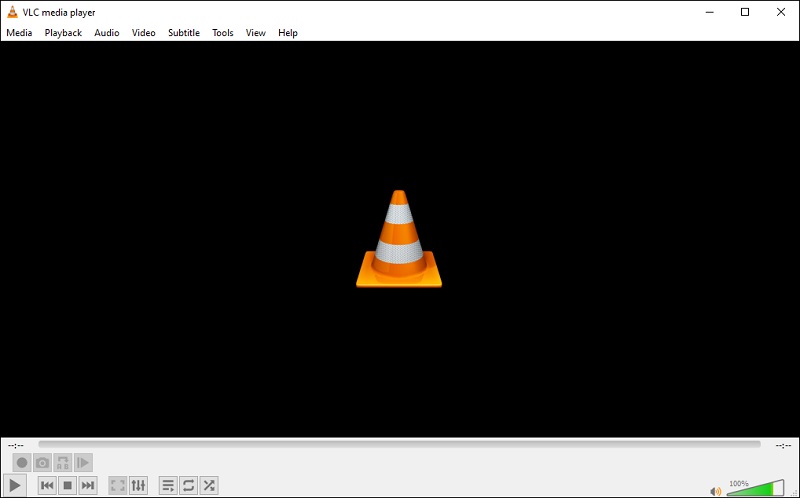Stop playback with the square button
This screenshot has height=498, width=800.
click(67, 485)
